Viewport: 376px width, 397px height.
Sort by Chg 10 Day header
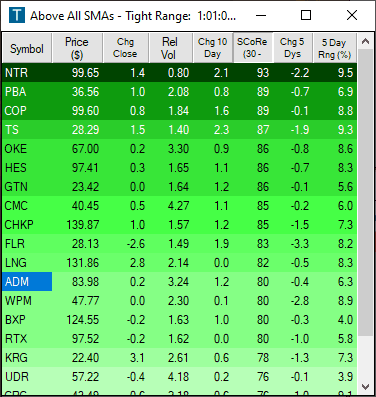(x=212, y=48)
